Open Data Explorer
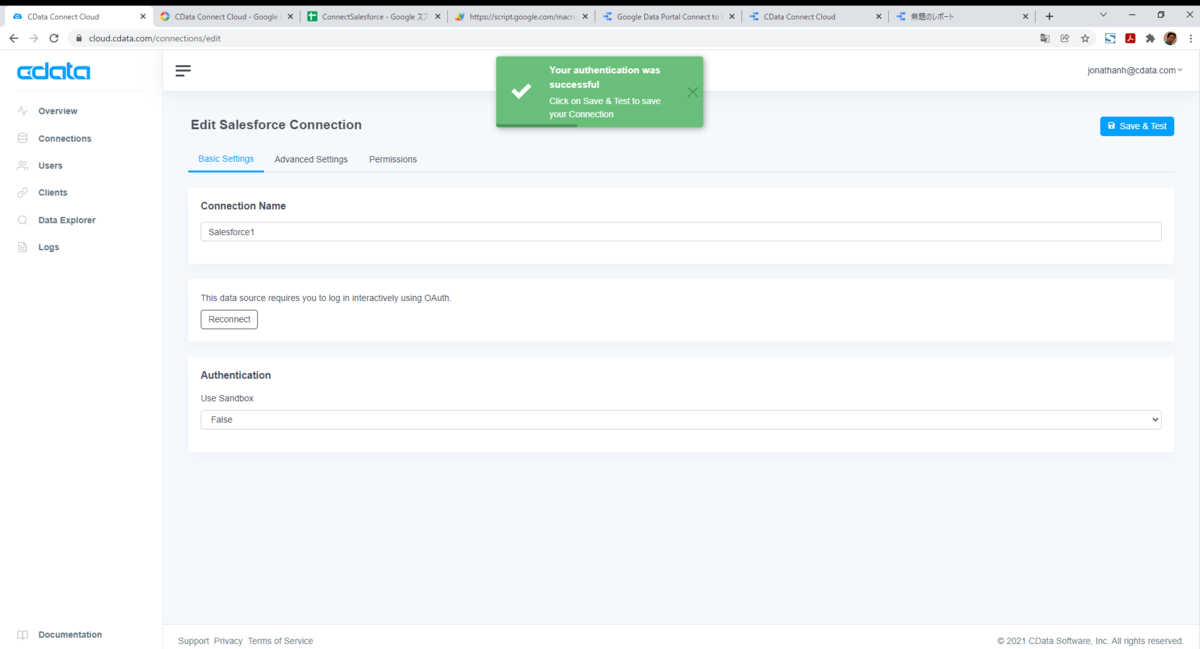 [67, 220]
